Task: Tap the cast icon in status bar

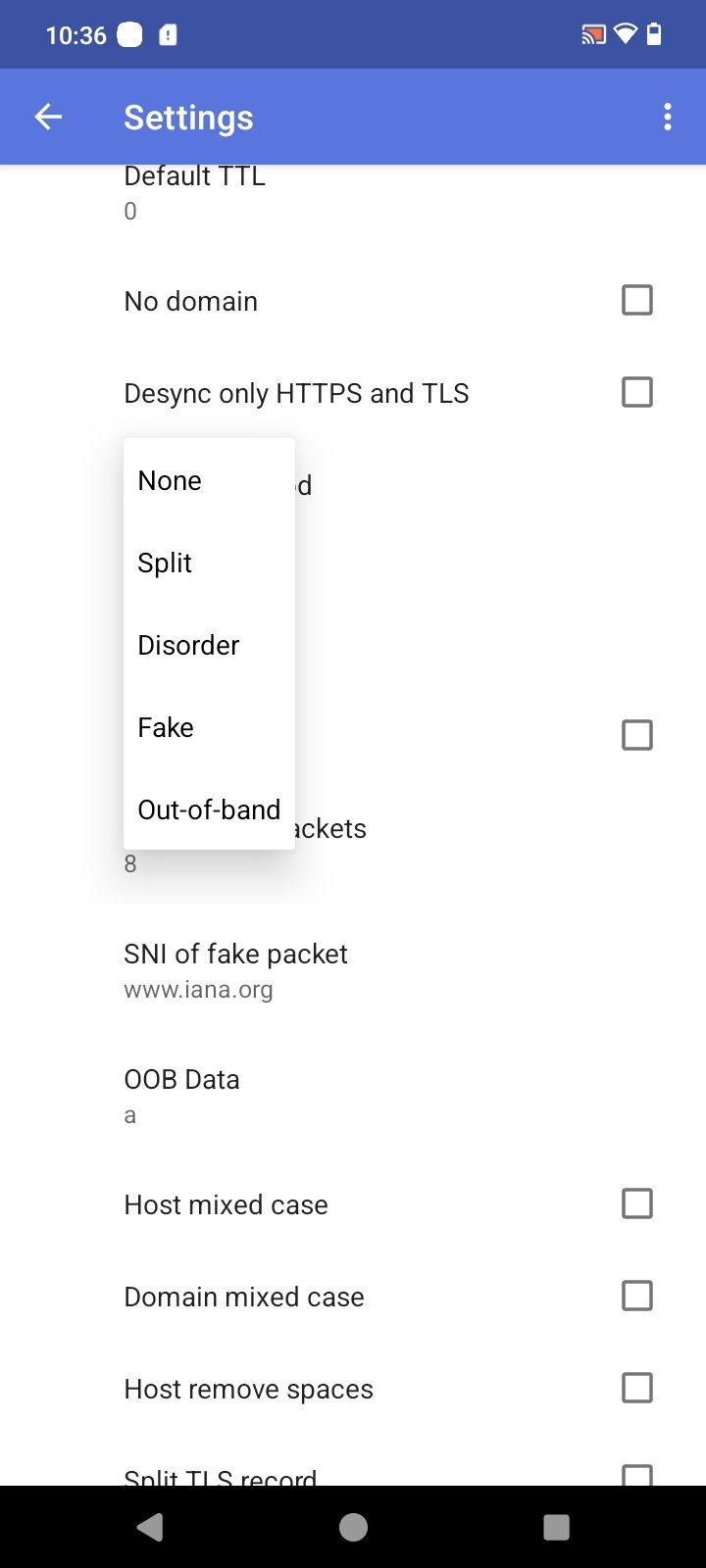Action: [x=592, y=35]
